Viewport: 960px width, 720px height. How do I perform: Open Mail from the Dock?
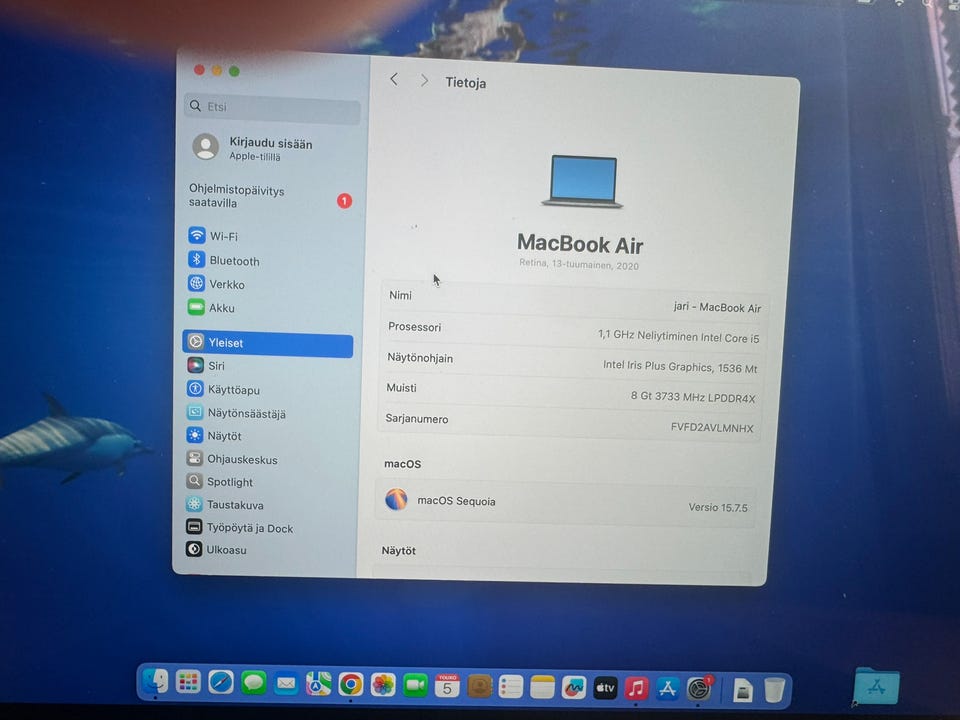[x=286, y=683]
